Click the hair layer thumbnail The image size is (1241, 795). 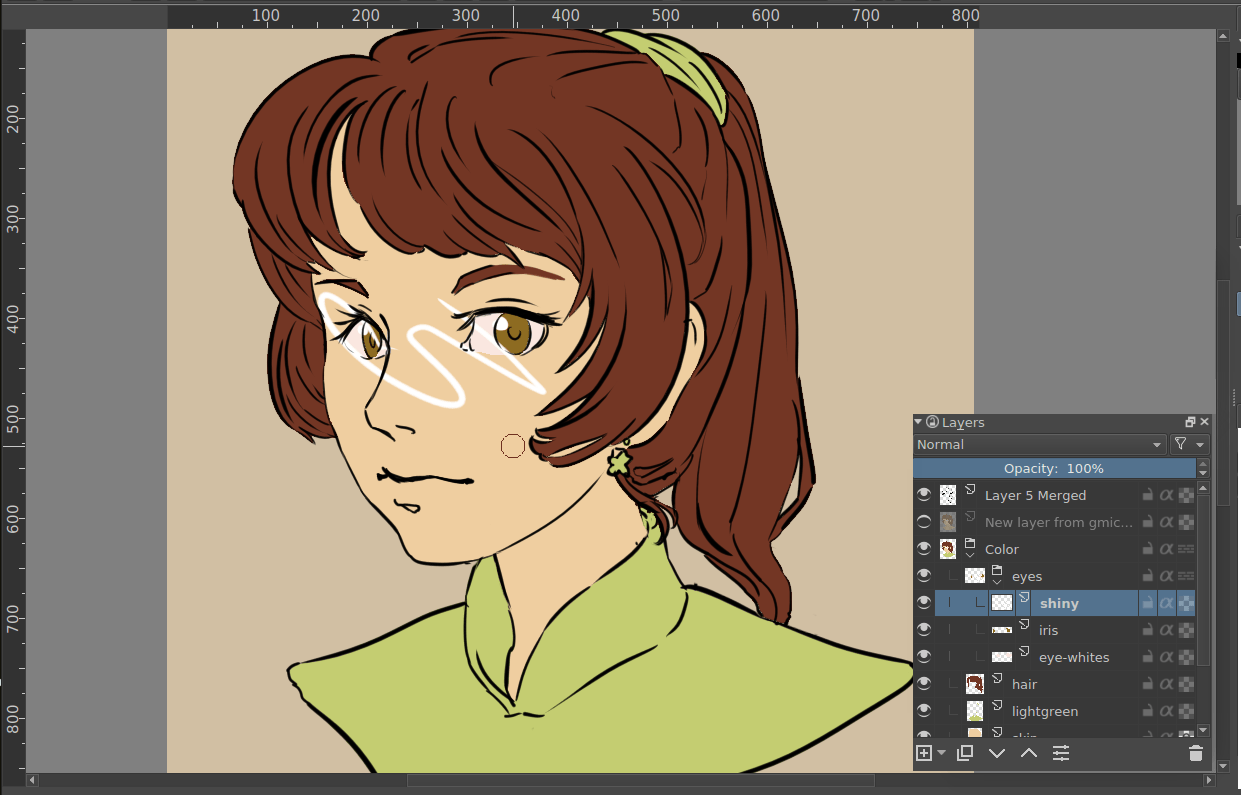pyautogui.click(x=975, y=684)
